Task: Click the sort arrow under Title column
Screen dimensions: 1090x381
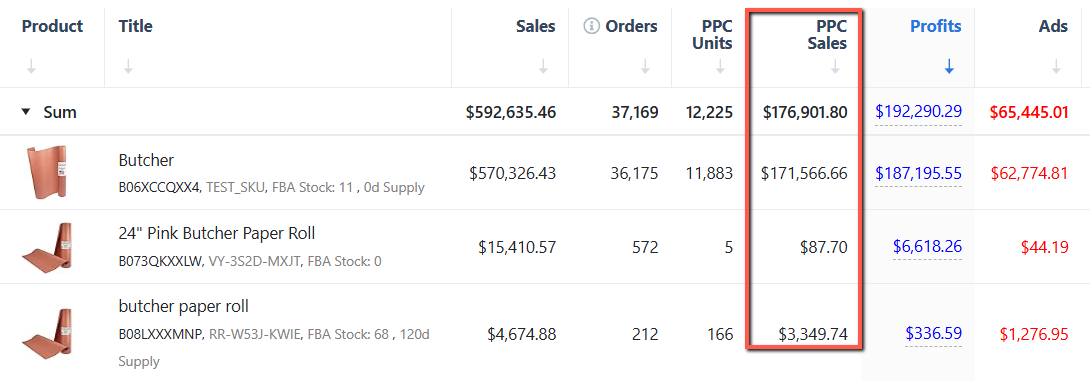Action: click(x=128, y=67)
